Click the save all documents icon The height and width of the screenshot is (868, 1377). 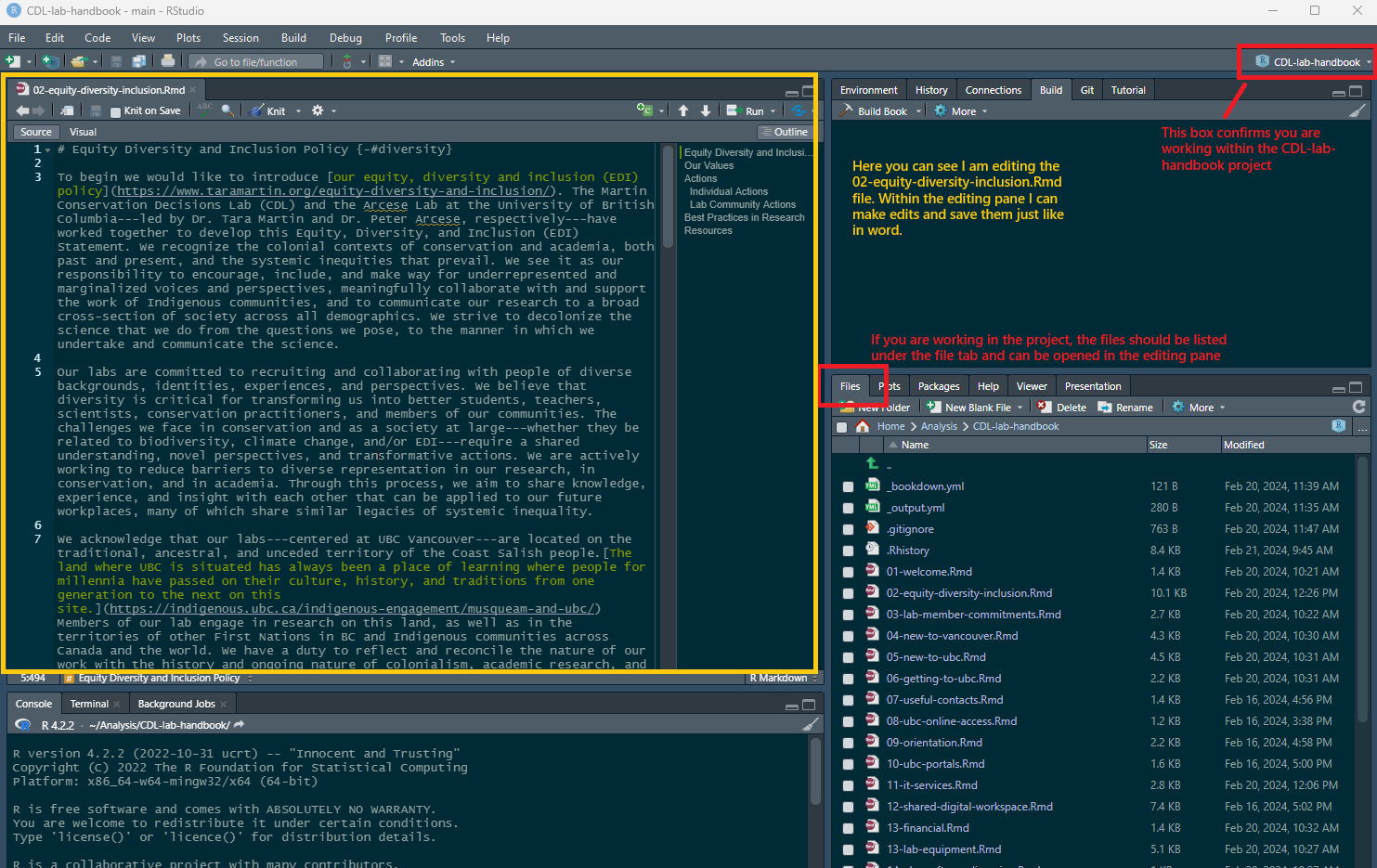138,61
